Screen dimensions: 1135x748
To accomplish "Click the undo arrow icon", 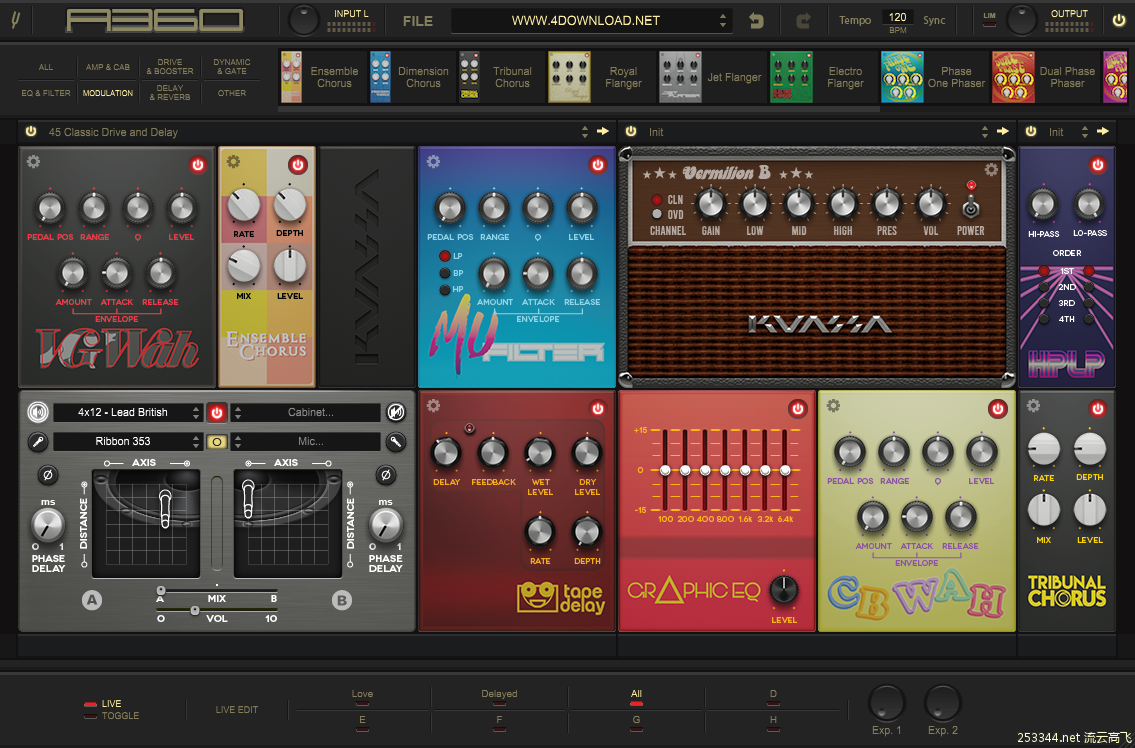I will point(756,21).
